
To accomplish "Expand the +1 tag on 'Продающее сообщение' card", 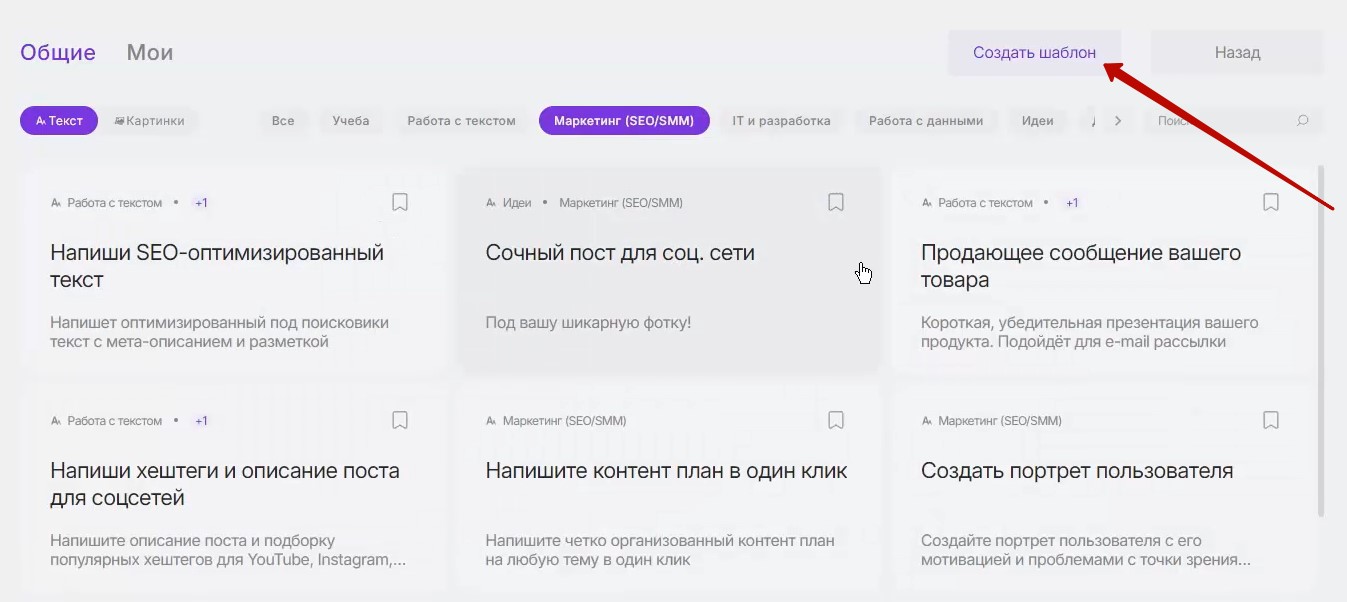I will (1072, 203).
